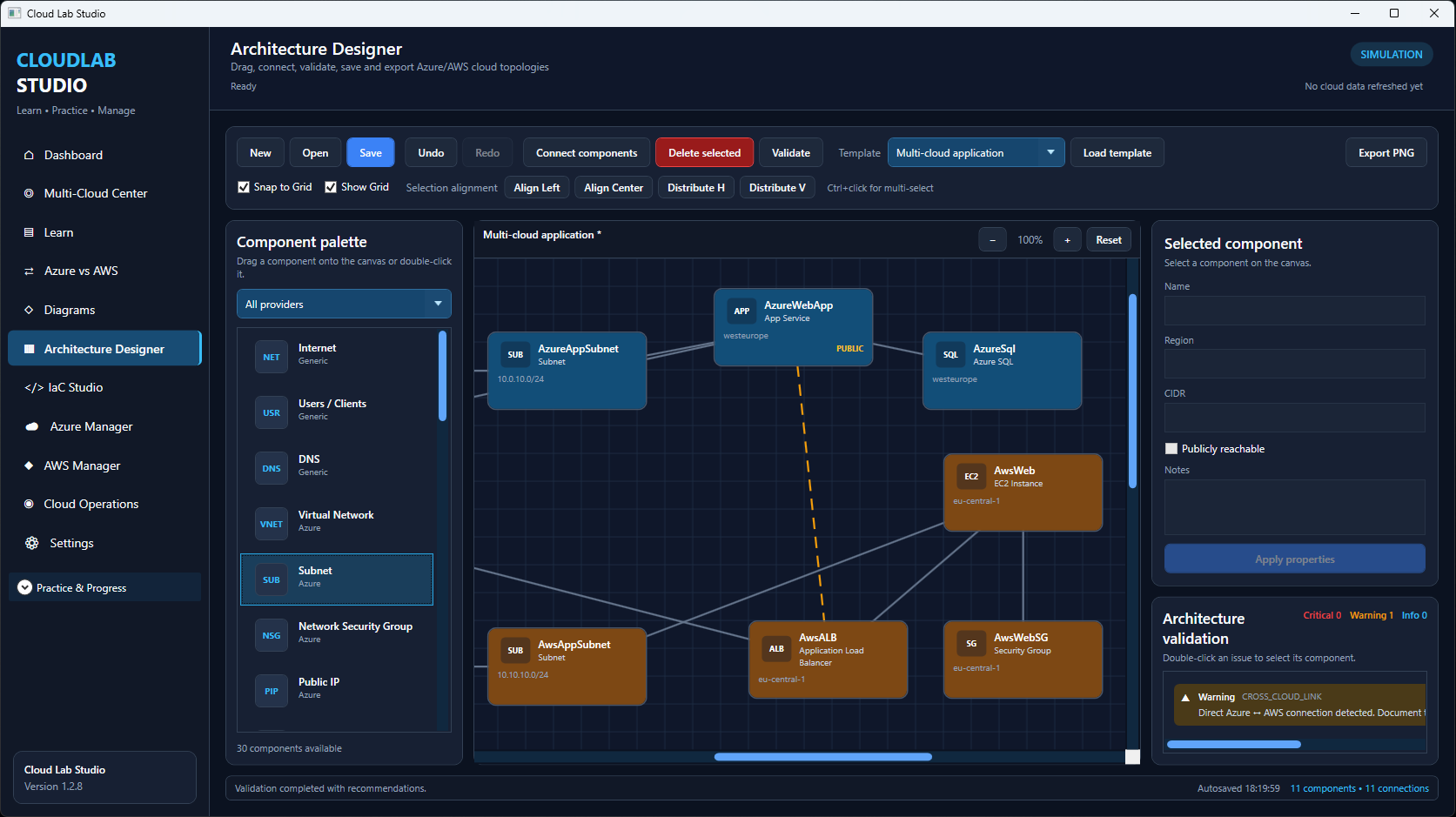
Task: Click Delete selected button
Action: click(705, 152)
